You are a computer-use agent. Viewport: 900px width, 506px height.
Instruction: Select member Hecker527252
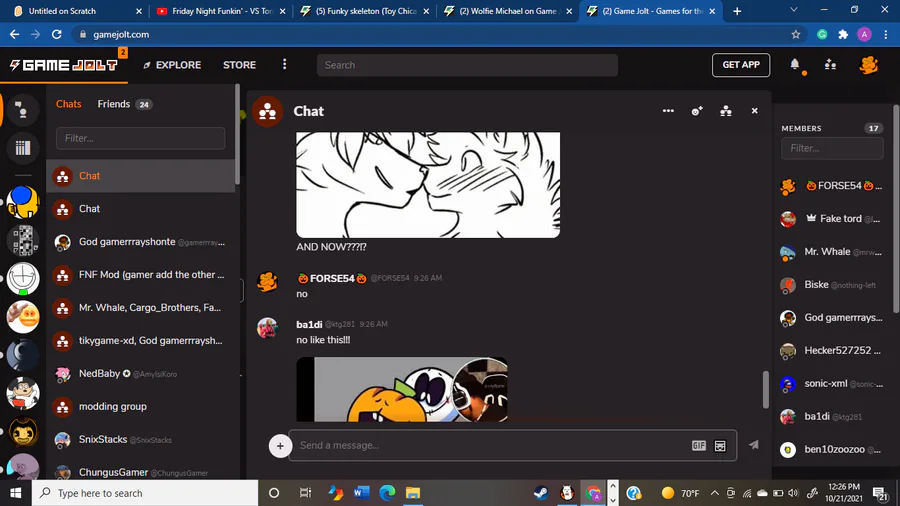pos(831,351)
